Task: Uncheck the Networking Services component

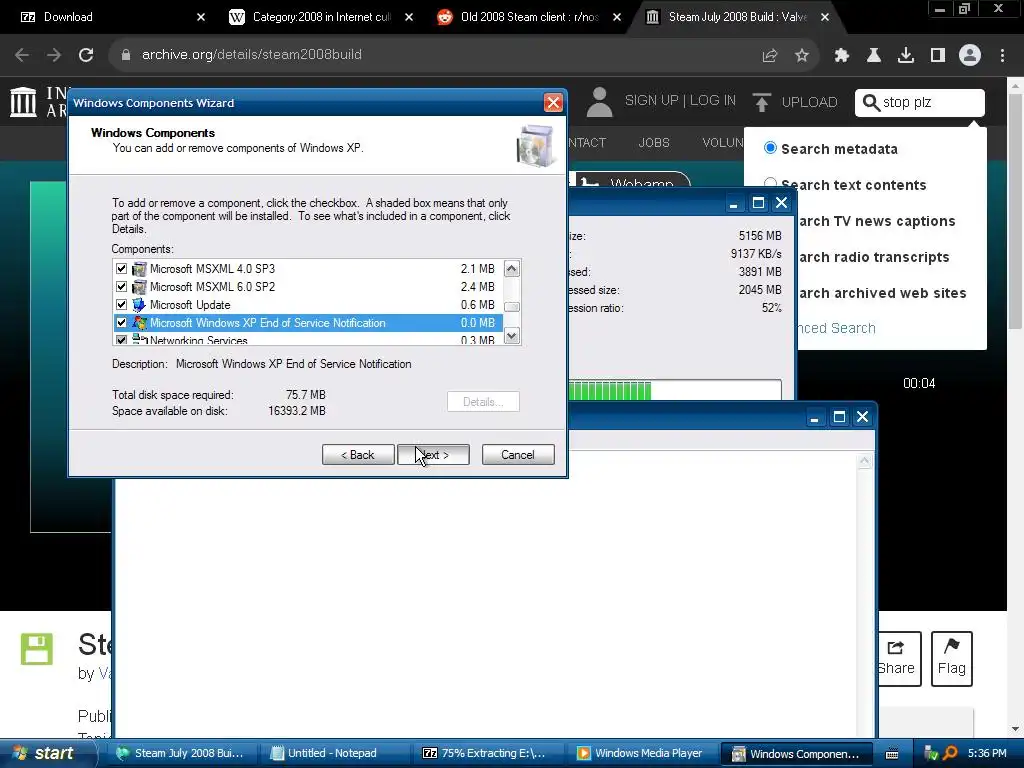Action: pos(121,340)
